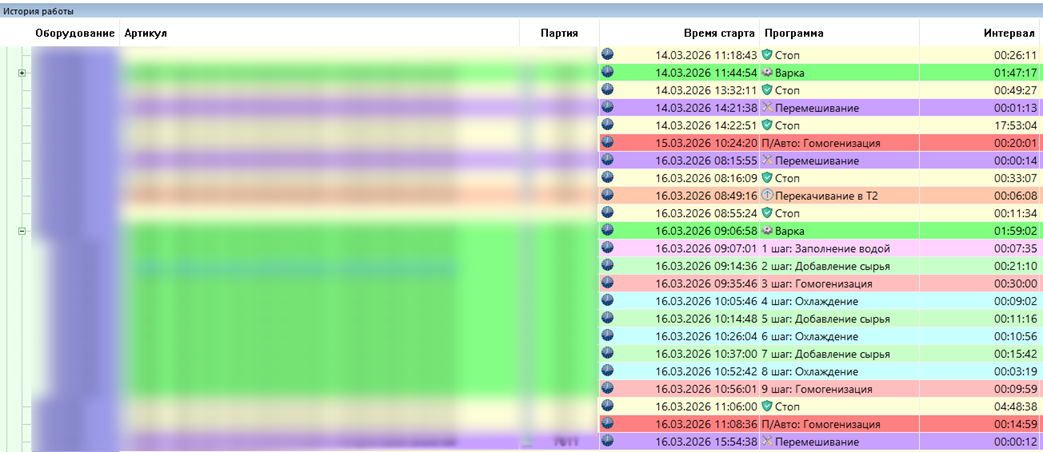Click the clock icon for 15.03.2026 10:24:20
This screenshot has width=1043, height=452.
[607, 143]
